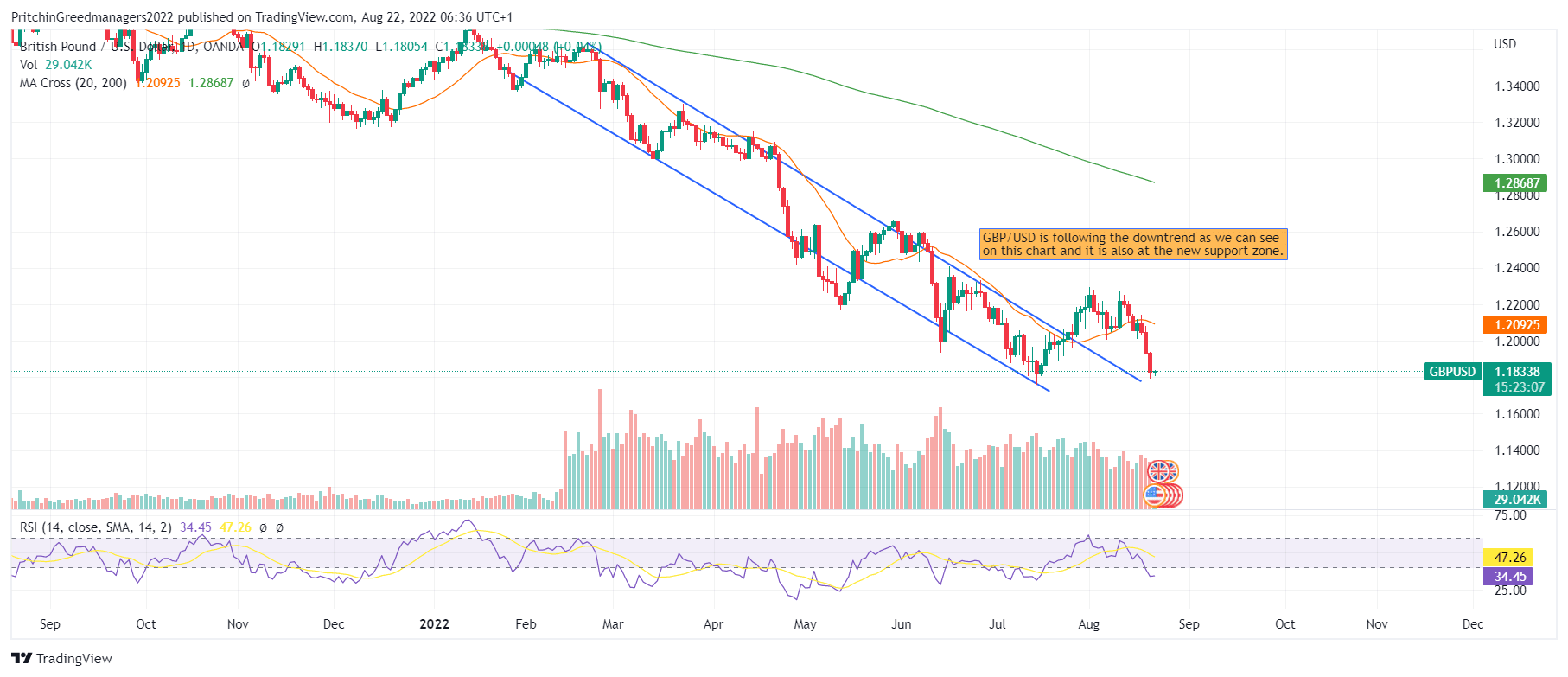Viewport: 1568px width, 677px height.
Task: Open the USD currency selector on price axis
Action: pyautogui.click(x=1505, y=44)
